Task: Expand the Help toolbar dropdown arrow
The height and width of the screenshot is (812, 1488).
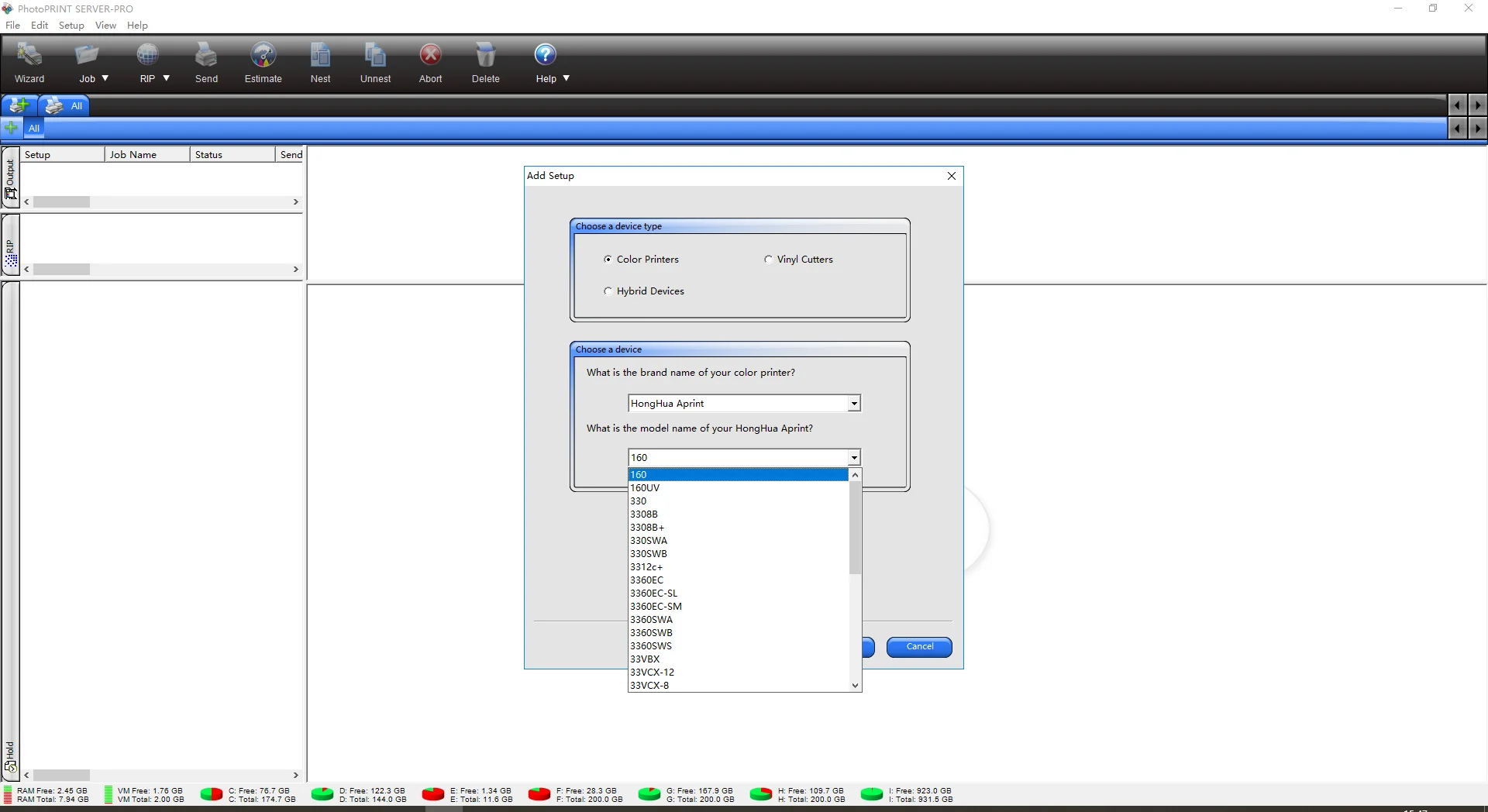Action: 566,78
